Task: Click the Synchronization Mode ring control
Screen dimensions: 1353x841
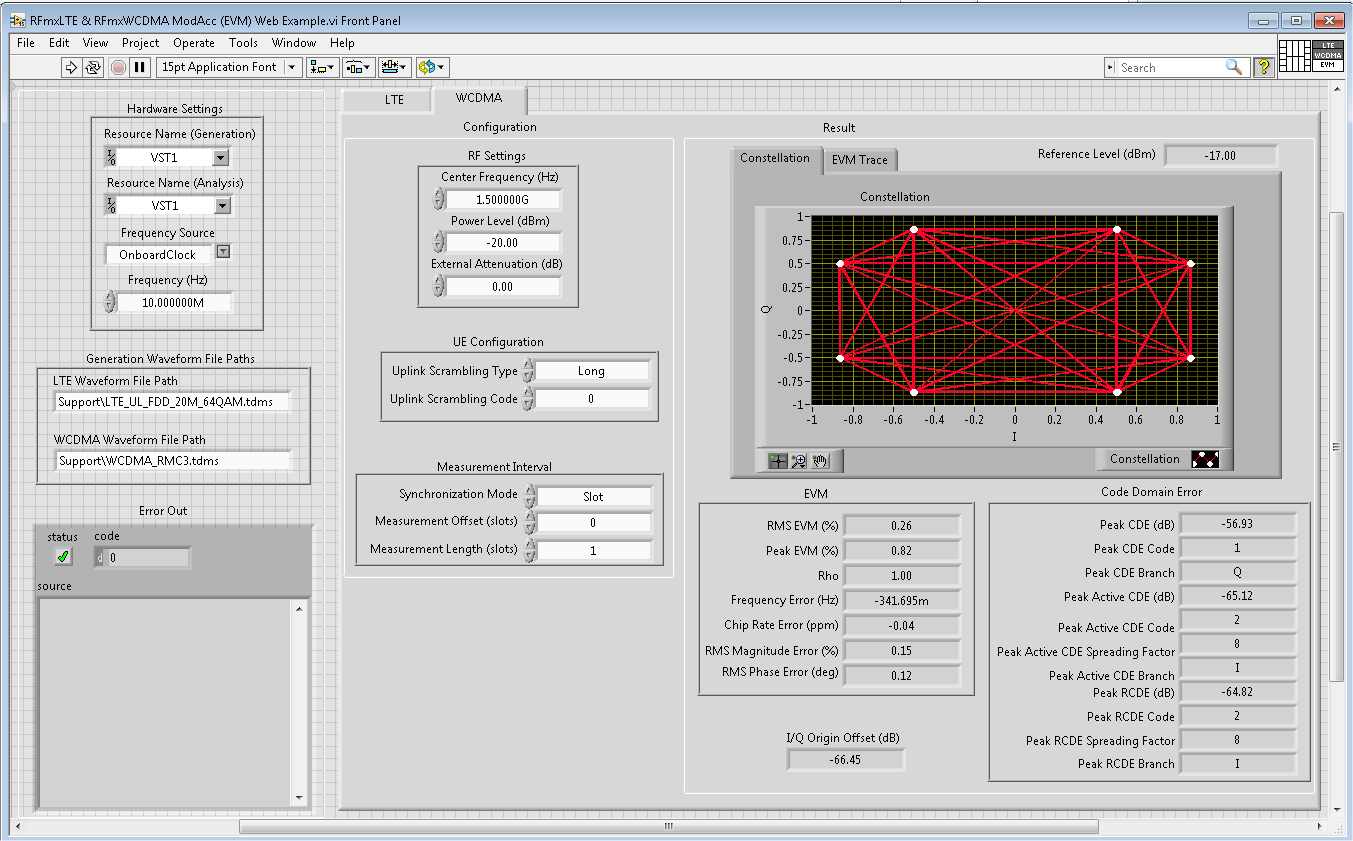Action: pos(594,496)
